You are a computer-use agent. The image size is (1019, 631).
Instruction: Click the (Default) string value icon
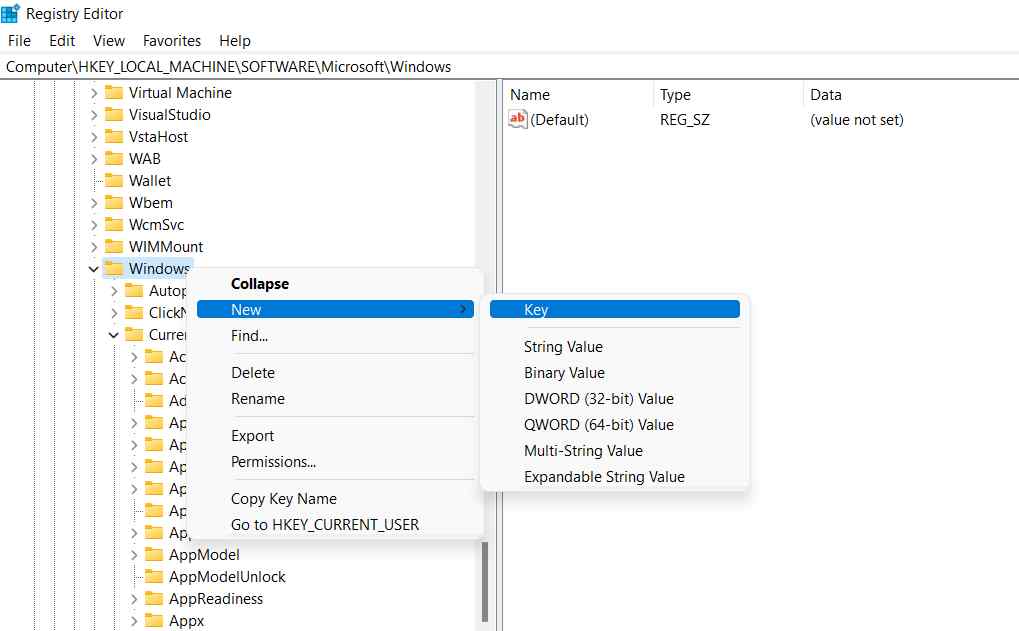pyautogui.click(x=517, y=119)
